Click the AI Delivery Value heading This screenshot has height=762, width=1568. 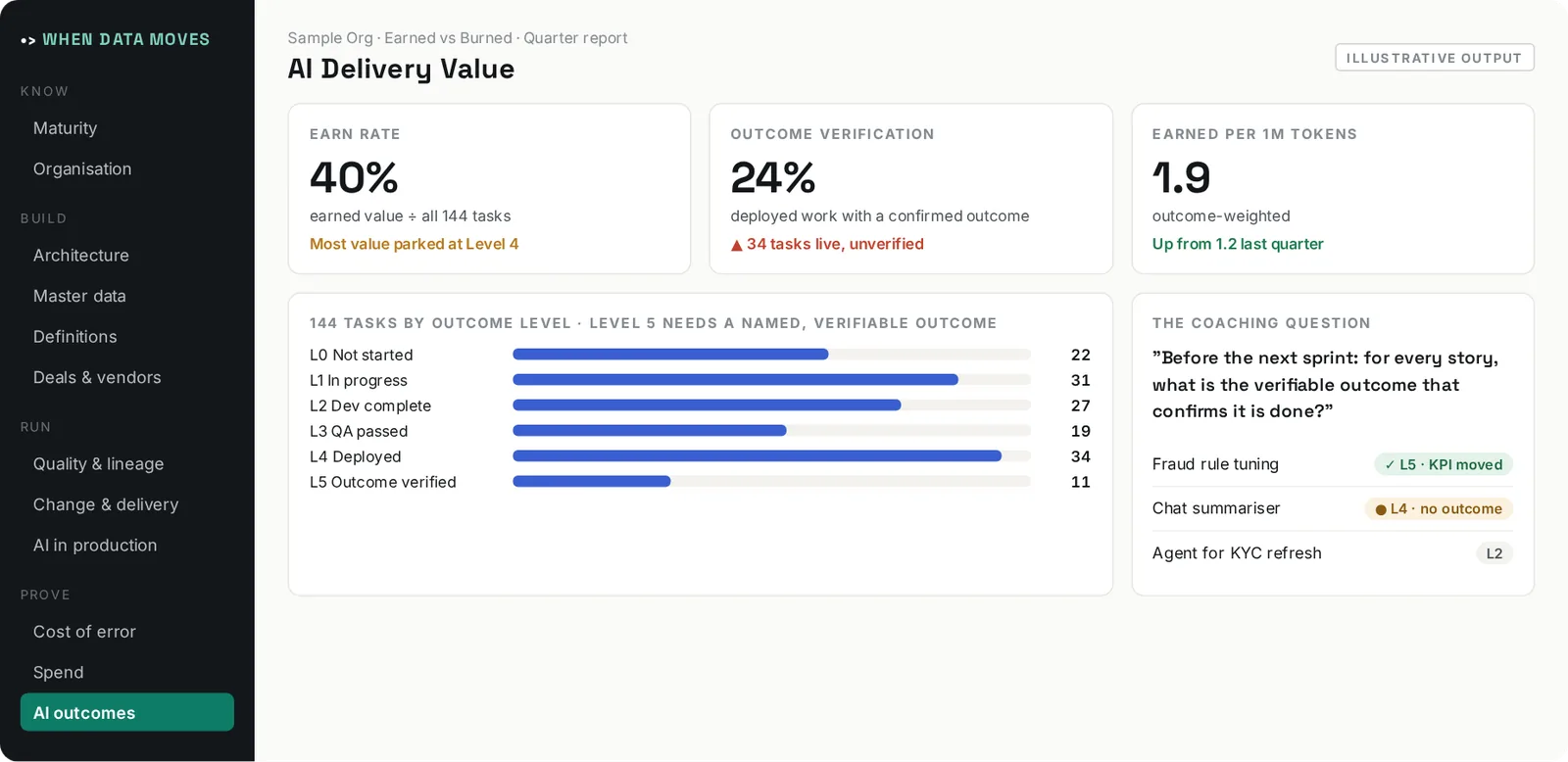point(401,69)
